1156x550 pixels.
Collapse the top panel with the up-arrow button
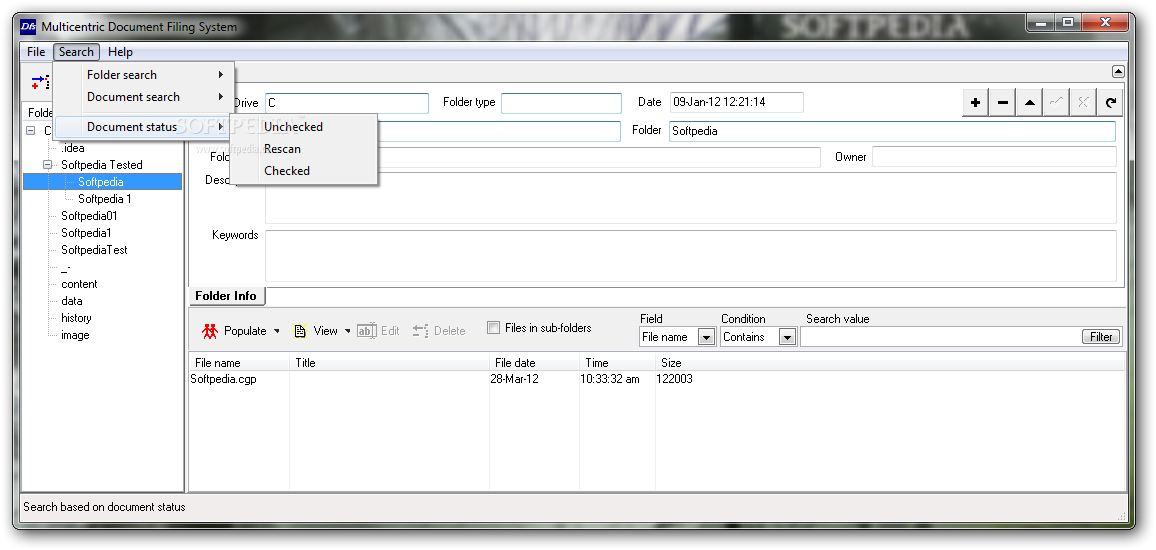1118,72
